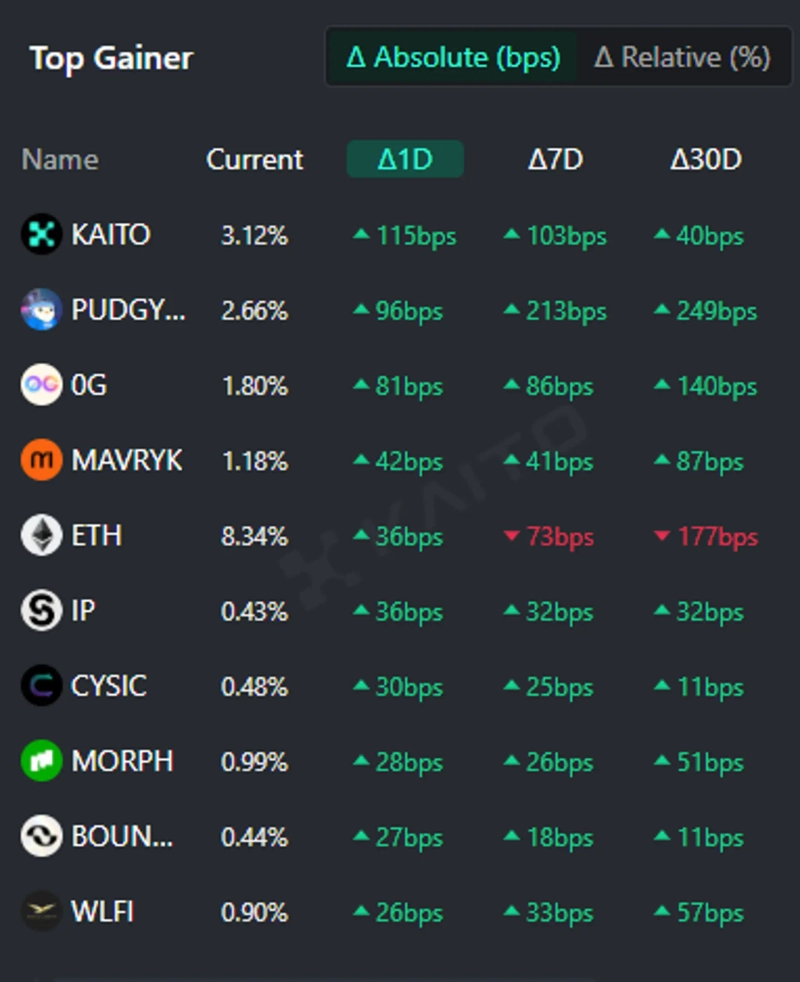Click the WLFI logo icon
Image resolution: width=800 pixels, height=982 pixels.
(x=41, y=911)
